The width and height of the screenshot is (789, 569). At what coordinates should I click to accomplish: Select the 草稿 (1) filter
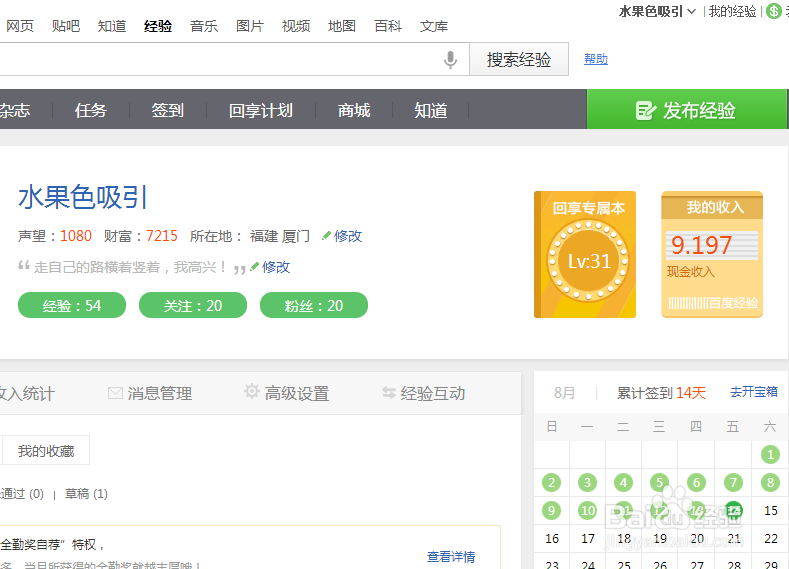86,494
